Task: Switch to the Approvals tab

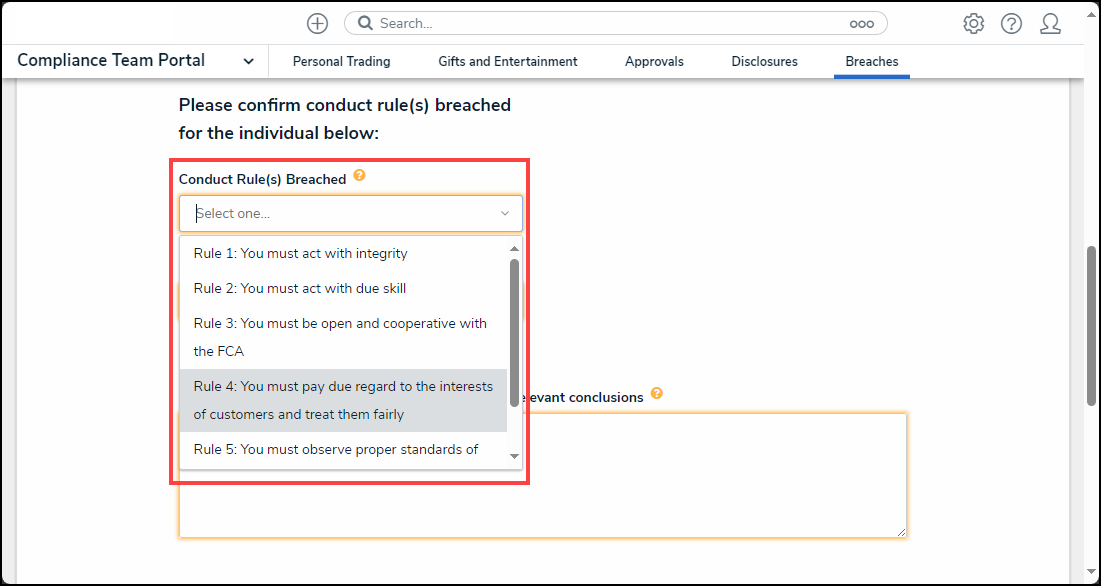Action: click(x=654, y=61)
